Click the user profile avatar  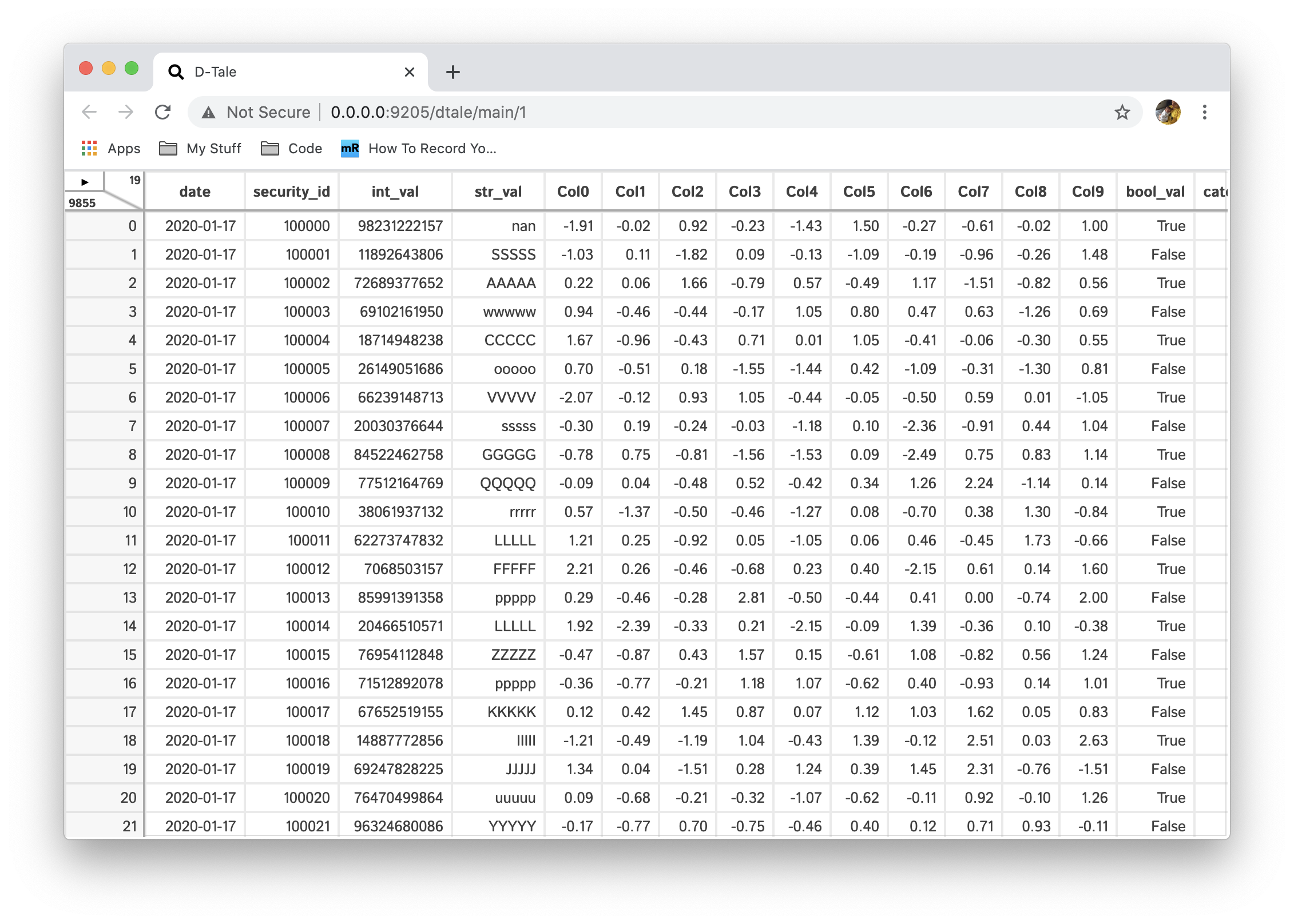pos(1168,112)
